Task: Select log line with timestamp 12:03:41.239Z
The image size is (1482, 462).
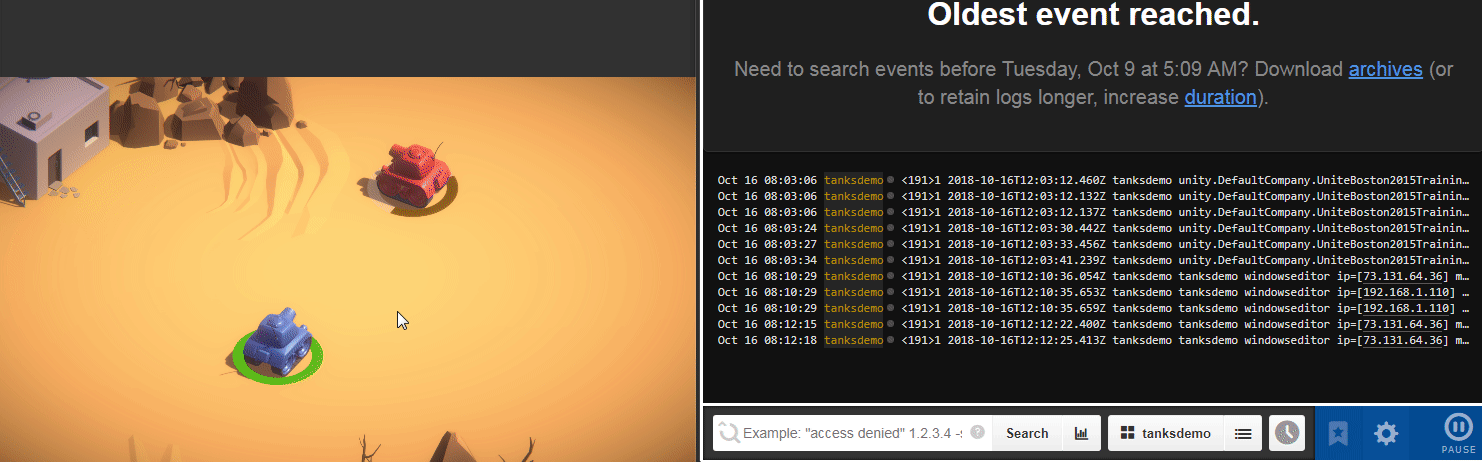Action: click(x=1094, y=260)
